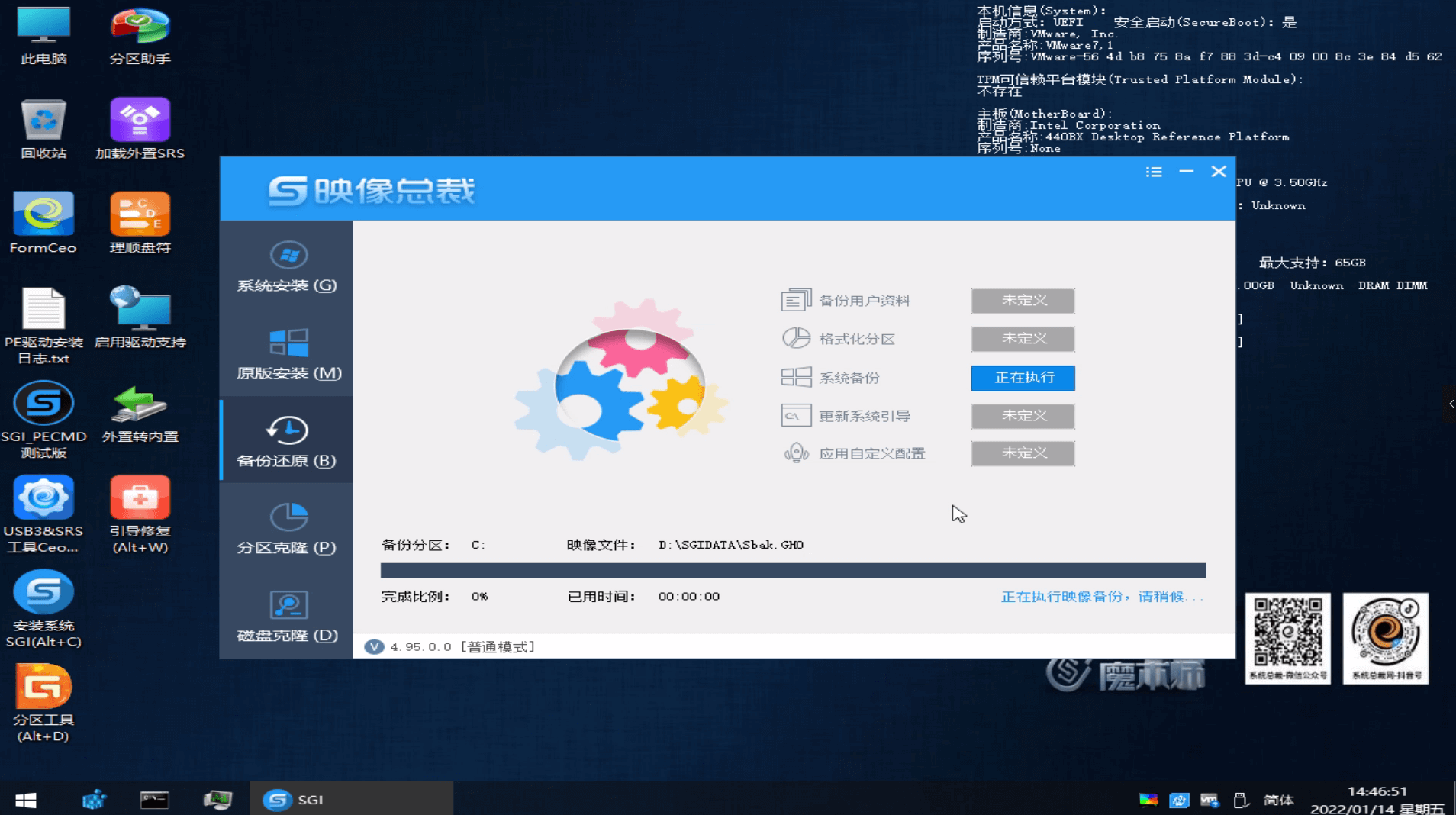Switch to 原版安装 (M) tab
Screen dimensions: 1456x815
[x=287, y=355]
